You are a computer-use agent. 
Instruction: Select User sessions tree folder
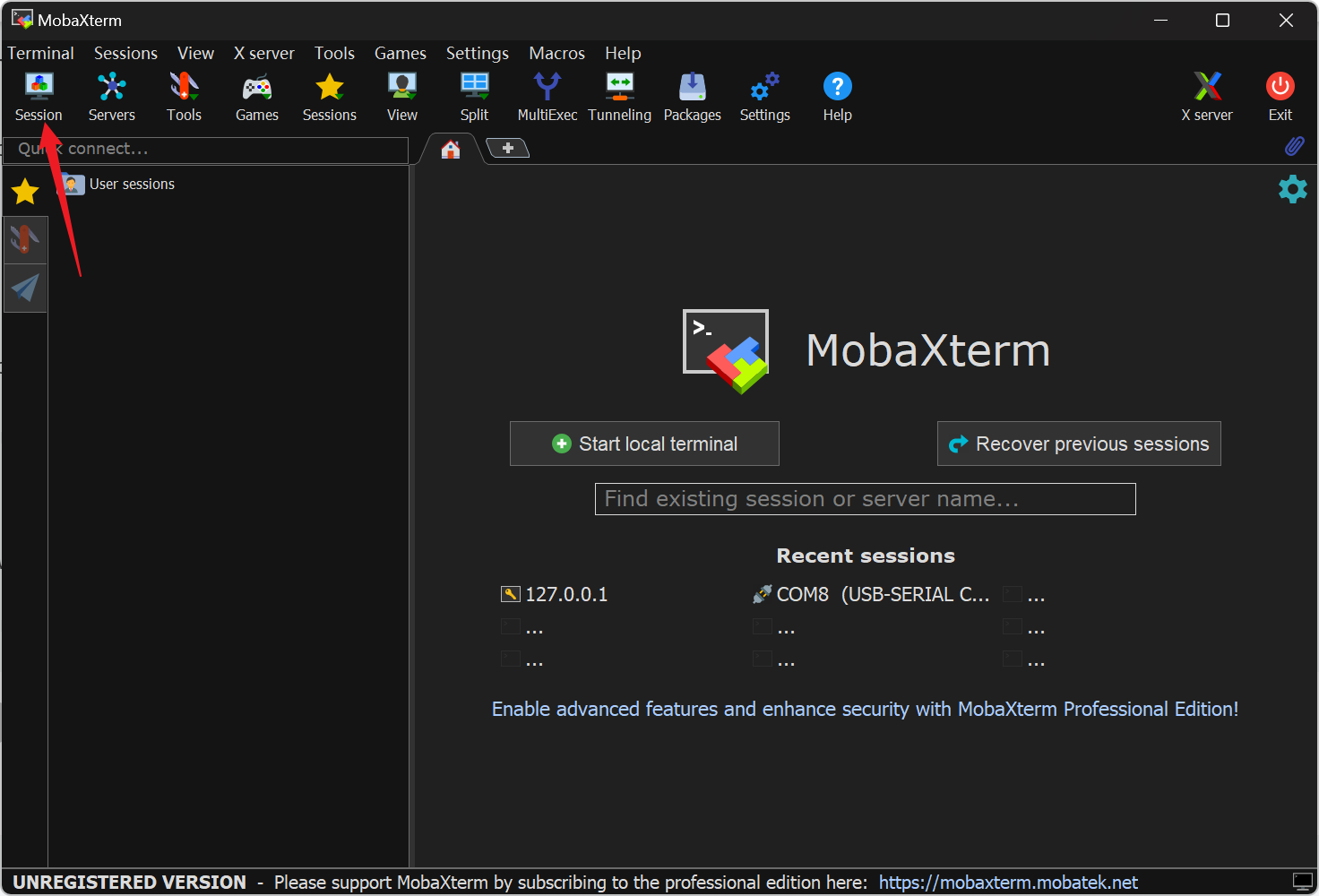coord(118,184)
